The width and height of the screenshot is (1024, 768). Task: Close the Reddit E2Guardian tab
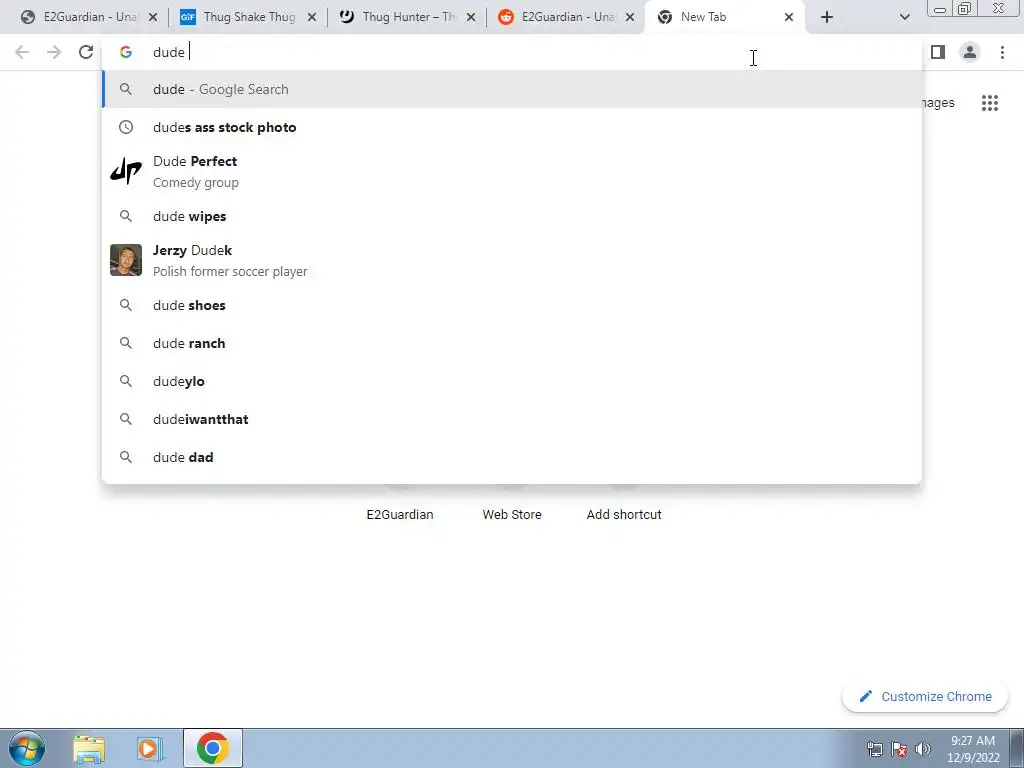tap(630, 17)
